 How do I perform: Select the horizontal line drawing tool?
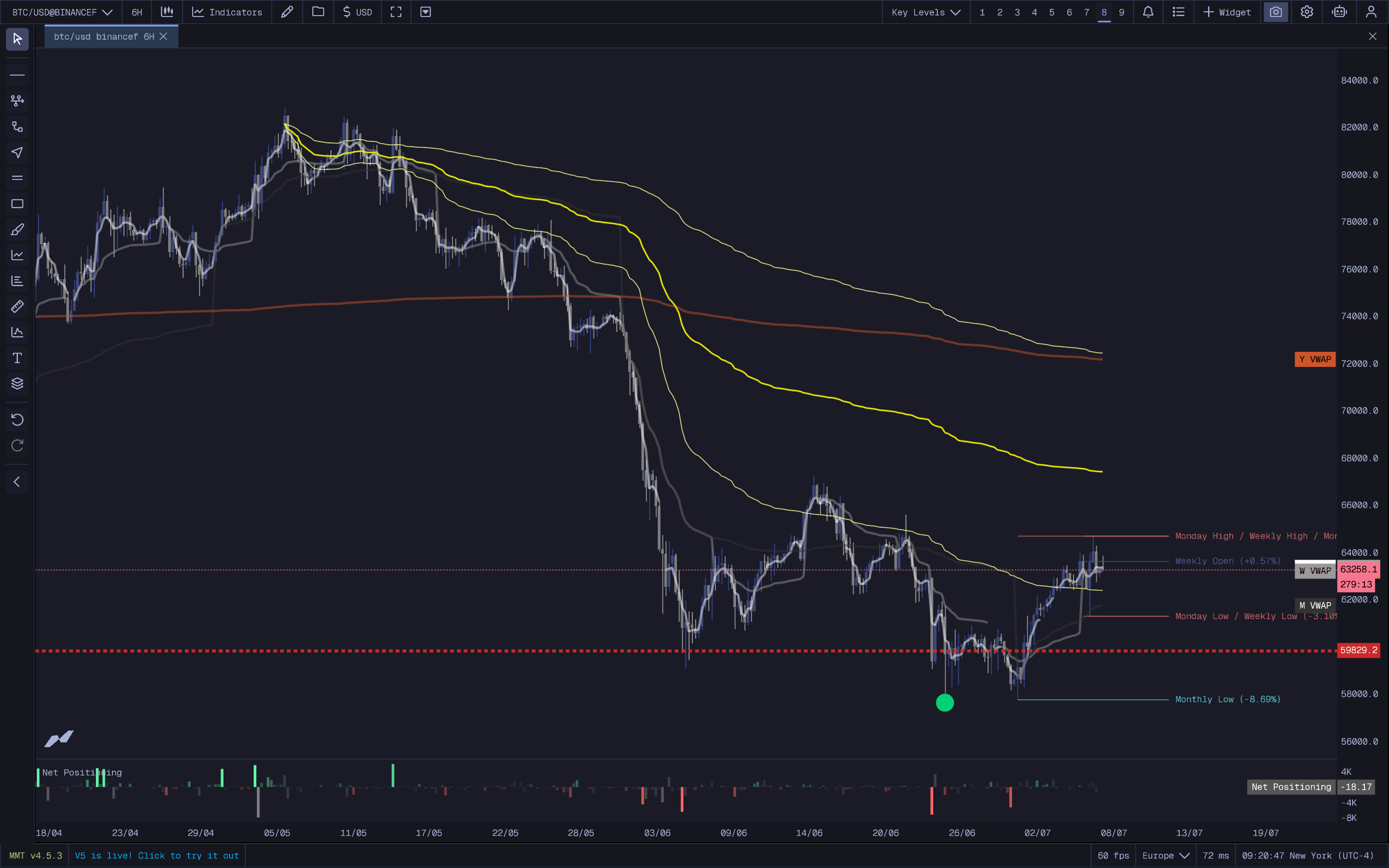tap(17, 75)
